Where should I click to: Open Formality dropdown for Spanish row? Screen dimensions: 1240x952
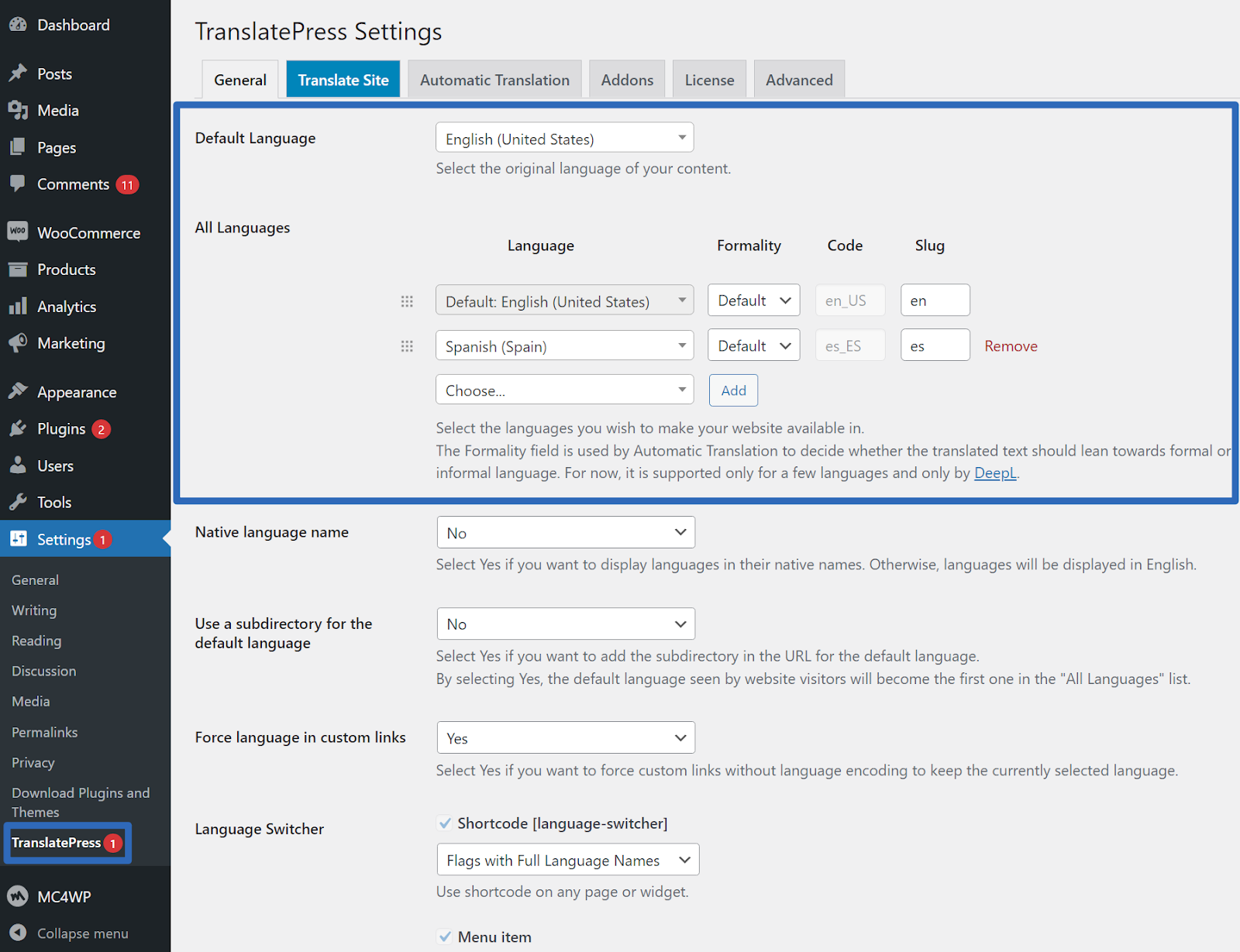point(753,345)
